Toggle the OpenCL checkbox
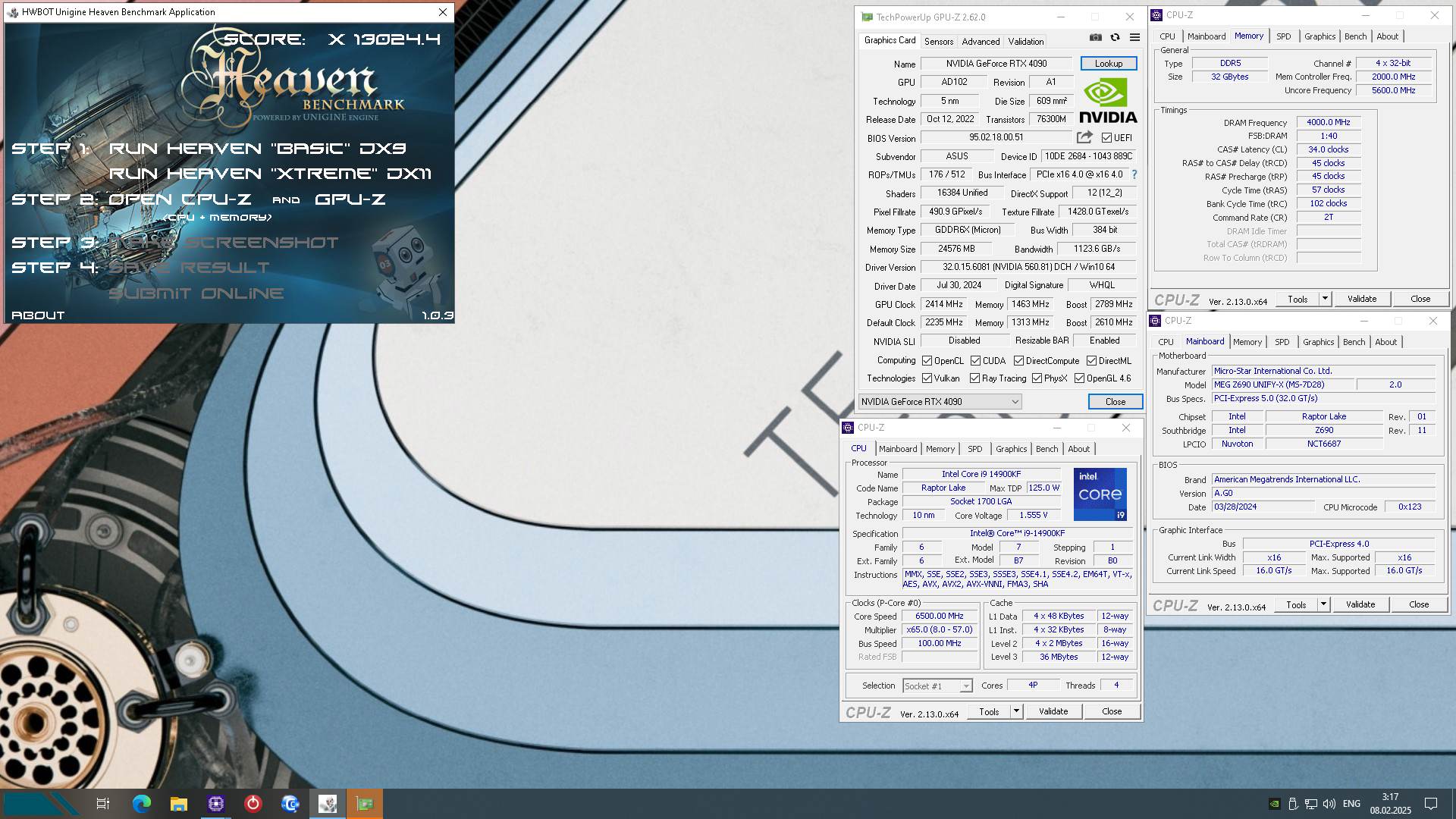1456x819 pixels. (x=927, y=361)
